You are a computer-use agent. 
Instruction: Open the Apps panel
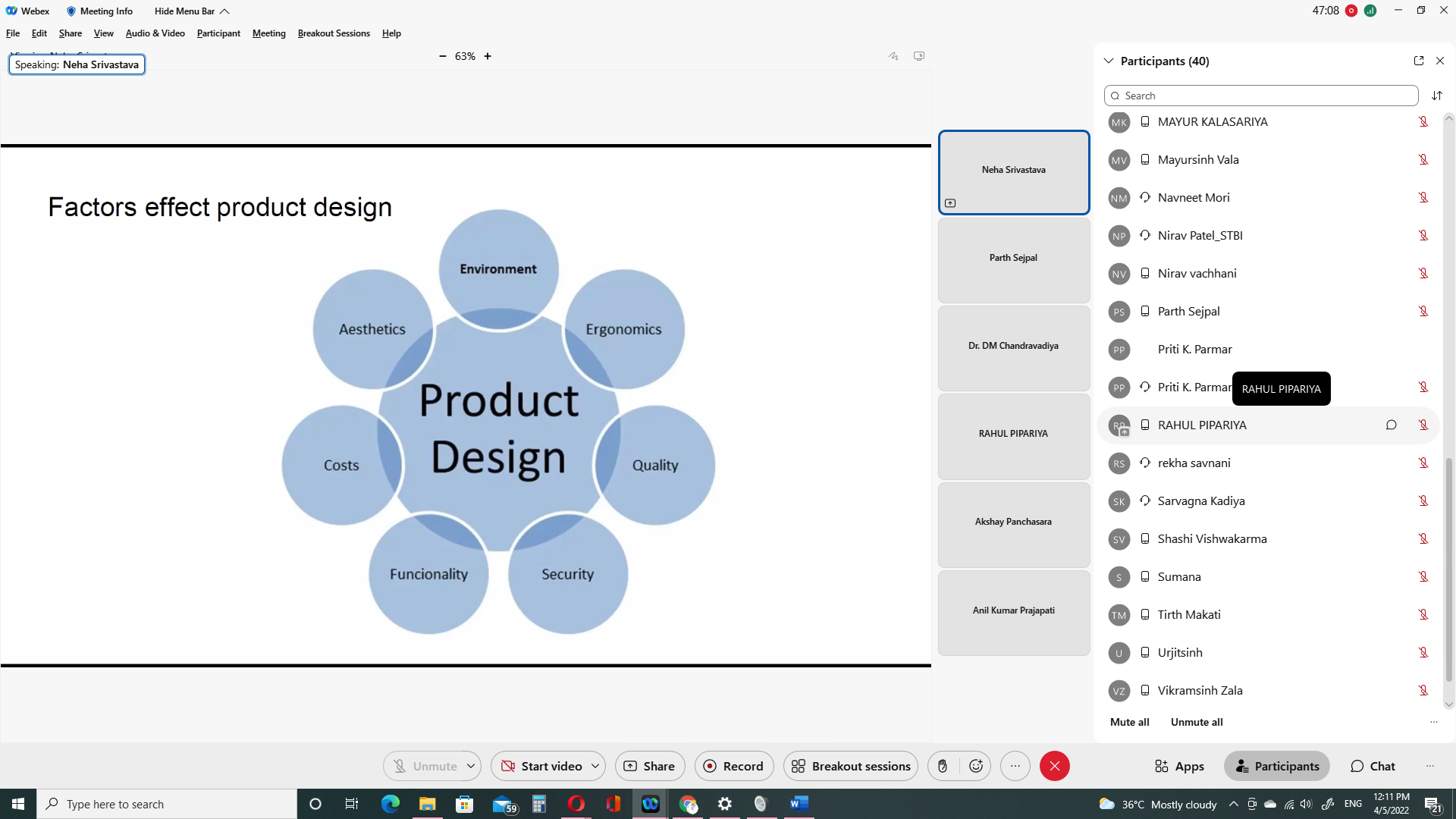pos(1179,766)
